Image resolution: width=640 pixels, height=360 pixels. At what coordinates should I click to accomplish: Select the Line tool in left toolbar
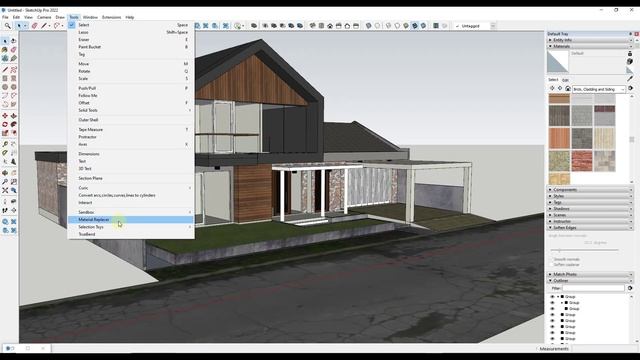point(5,69)
